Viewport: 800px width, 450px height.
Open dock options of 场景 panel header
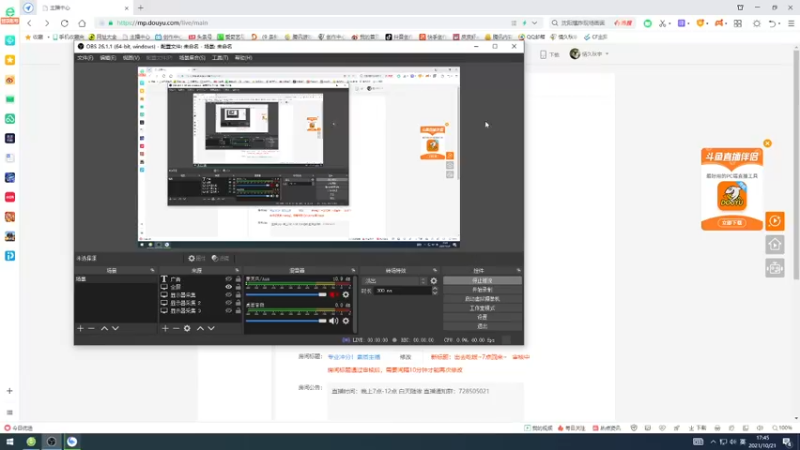click(x=152, y=270)
